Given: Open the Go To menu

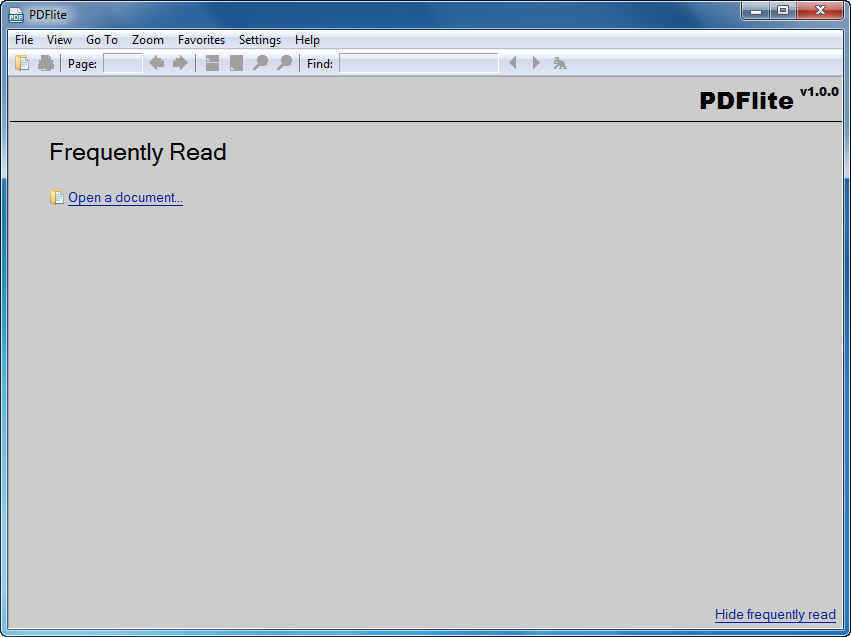Looking at the screenshot, I should pyautogui.click(x=101, y=40).
